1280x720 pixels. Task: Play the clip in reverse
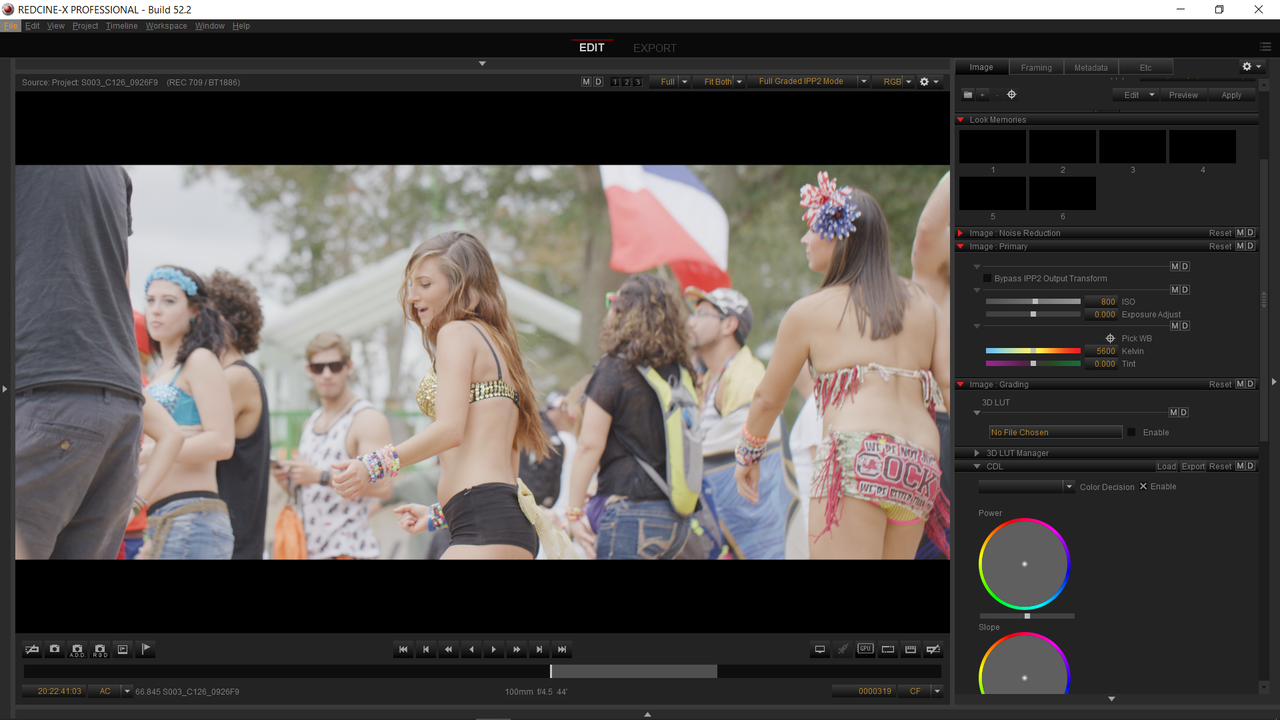pyautogui.click(x=471, y=649)
